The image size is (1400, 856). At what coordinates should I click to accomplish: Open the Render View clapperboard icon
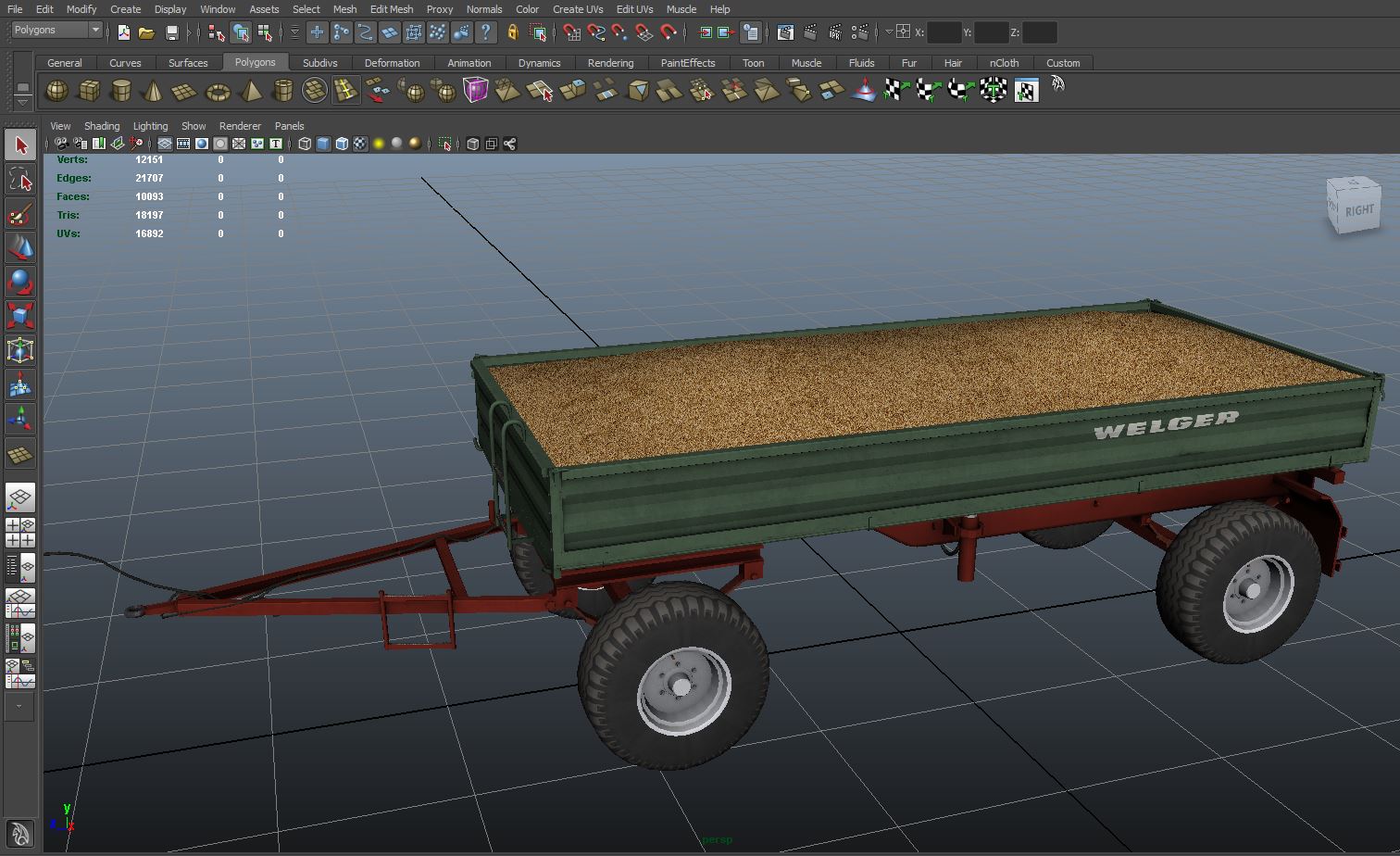(785, 32)
